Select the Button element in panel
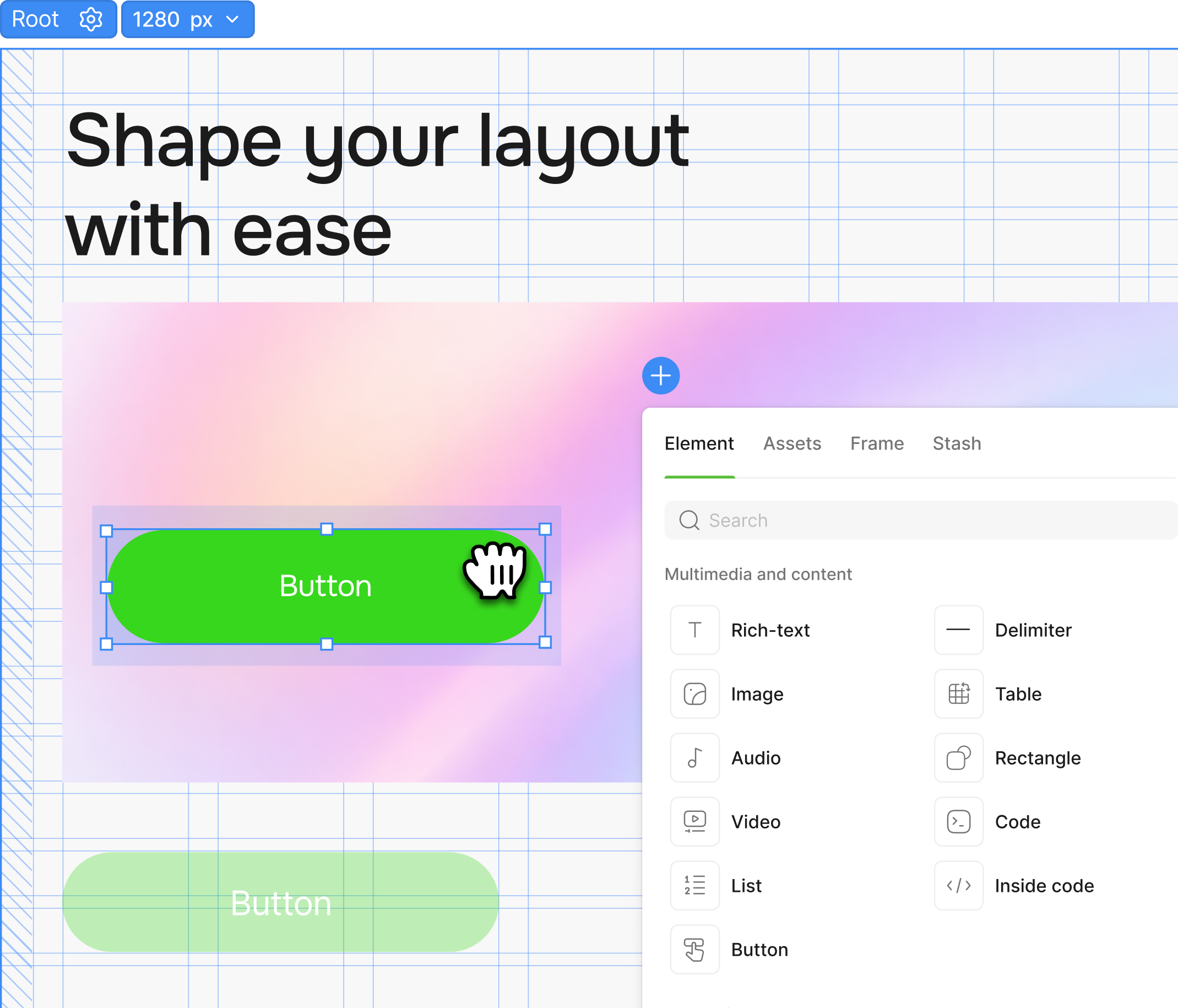Viewport: 1178px width, 1008px height. 695,950
